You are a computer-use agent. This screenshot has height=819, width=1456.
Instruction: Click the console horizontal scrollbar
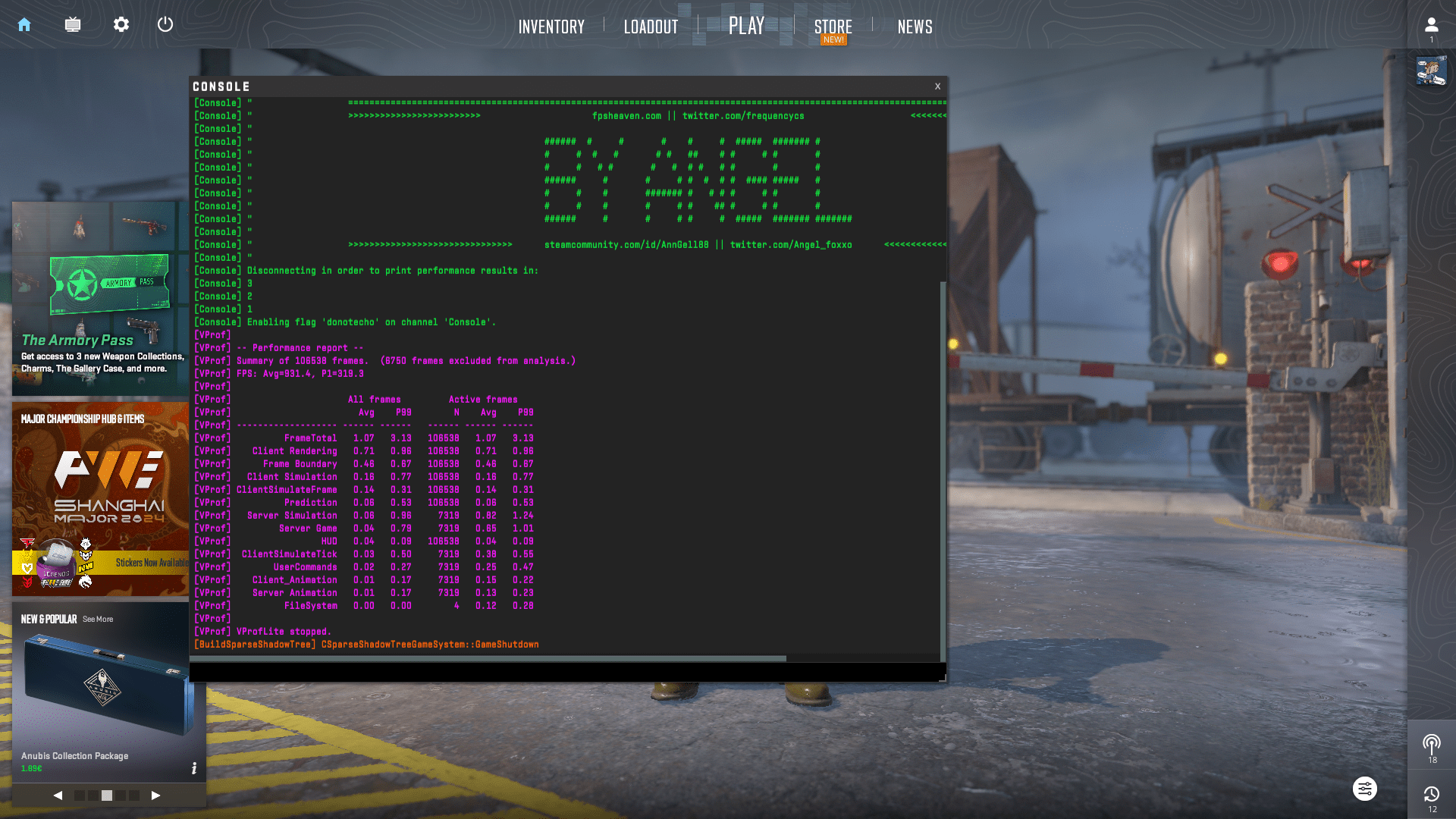(x=488, y=658)
